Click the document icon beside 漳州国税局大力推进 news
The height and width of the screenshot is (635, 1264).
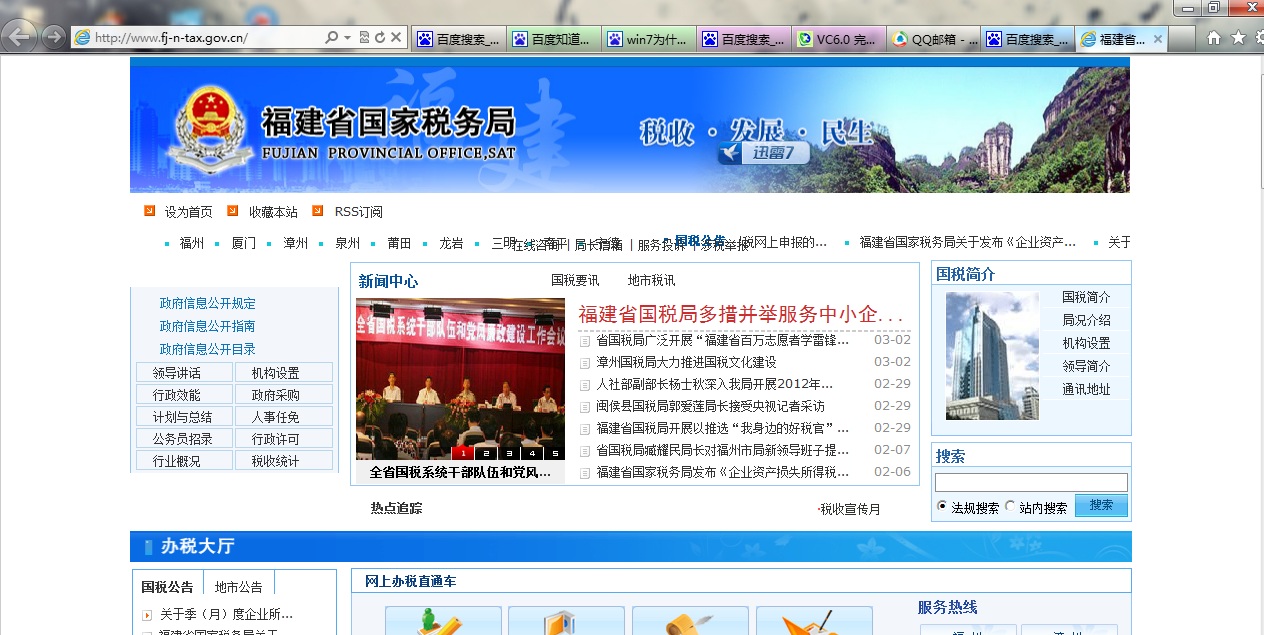585,362
